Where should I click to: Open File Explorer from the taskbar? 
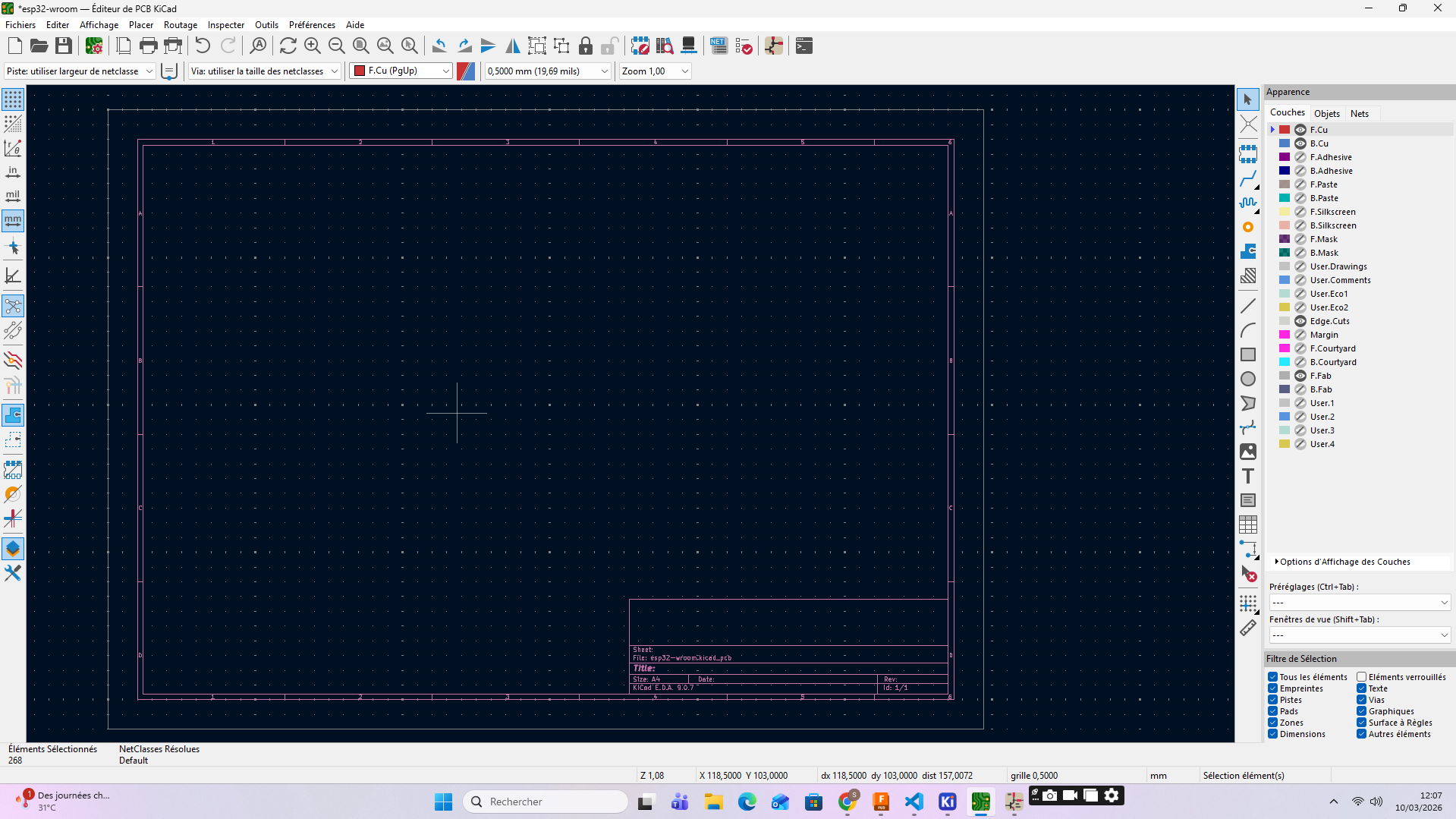[x=713, y=802]
